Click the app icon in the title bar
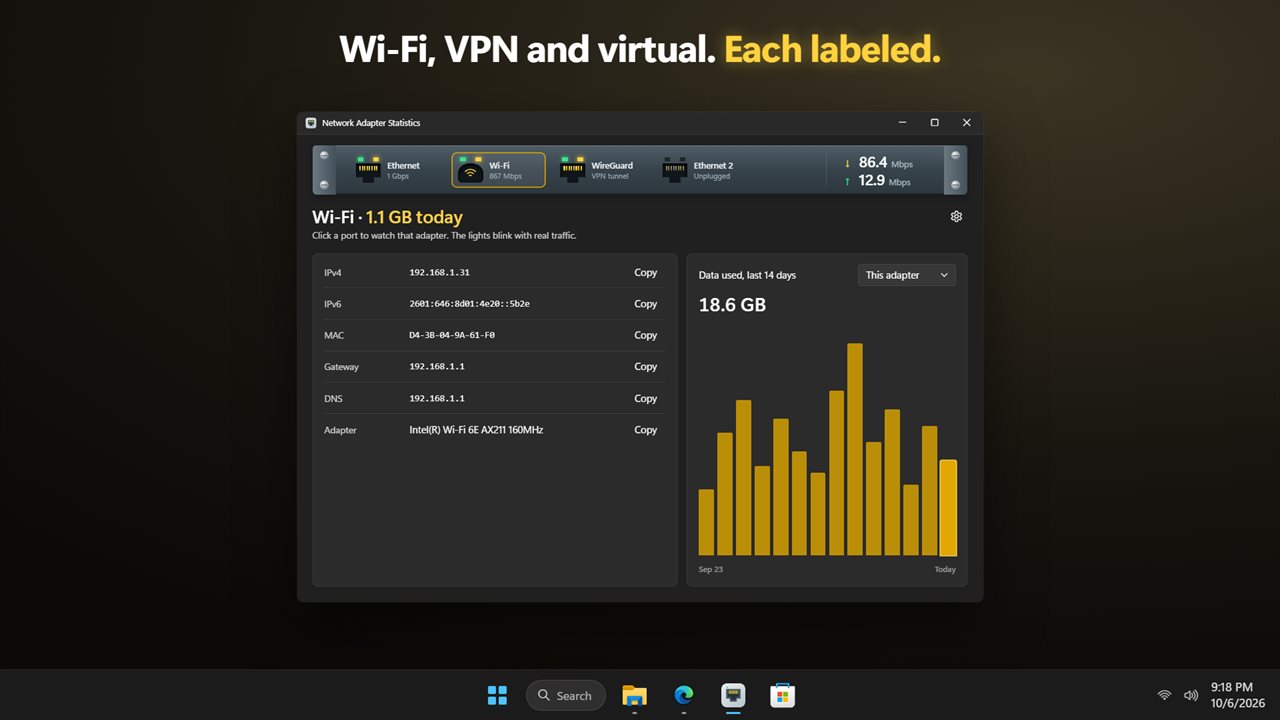Screen dimensions: 1280x720 click(311, 123)
